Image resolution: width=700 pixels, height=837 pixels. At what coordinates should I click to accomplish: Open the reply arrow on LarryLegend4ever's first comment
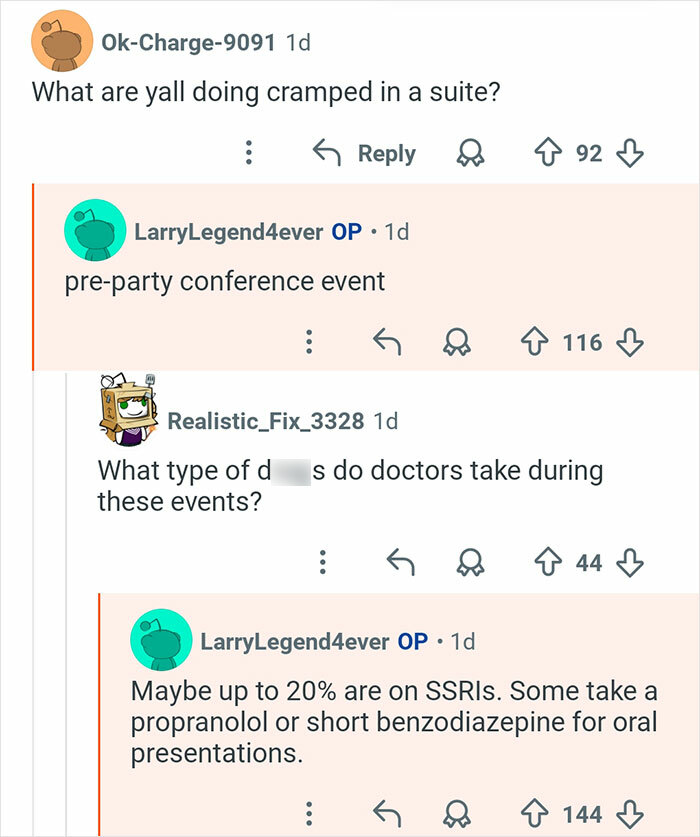click(x=388, y=342)
